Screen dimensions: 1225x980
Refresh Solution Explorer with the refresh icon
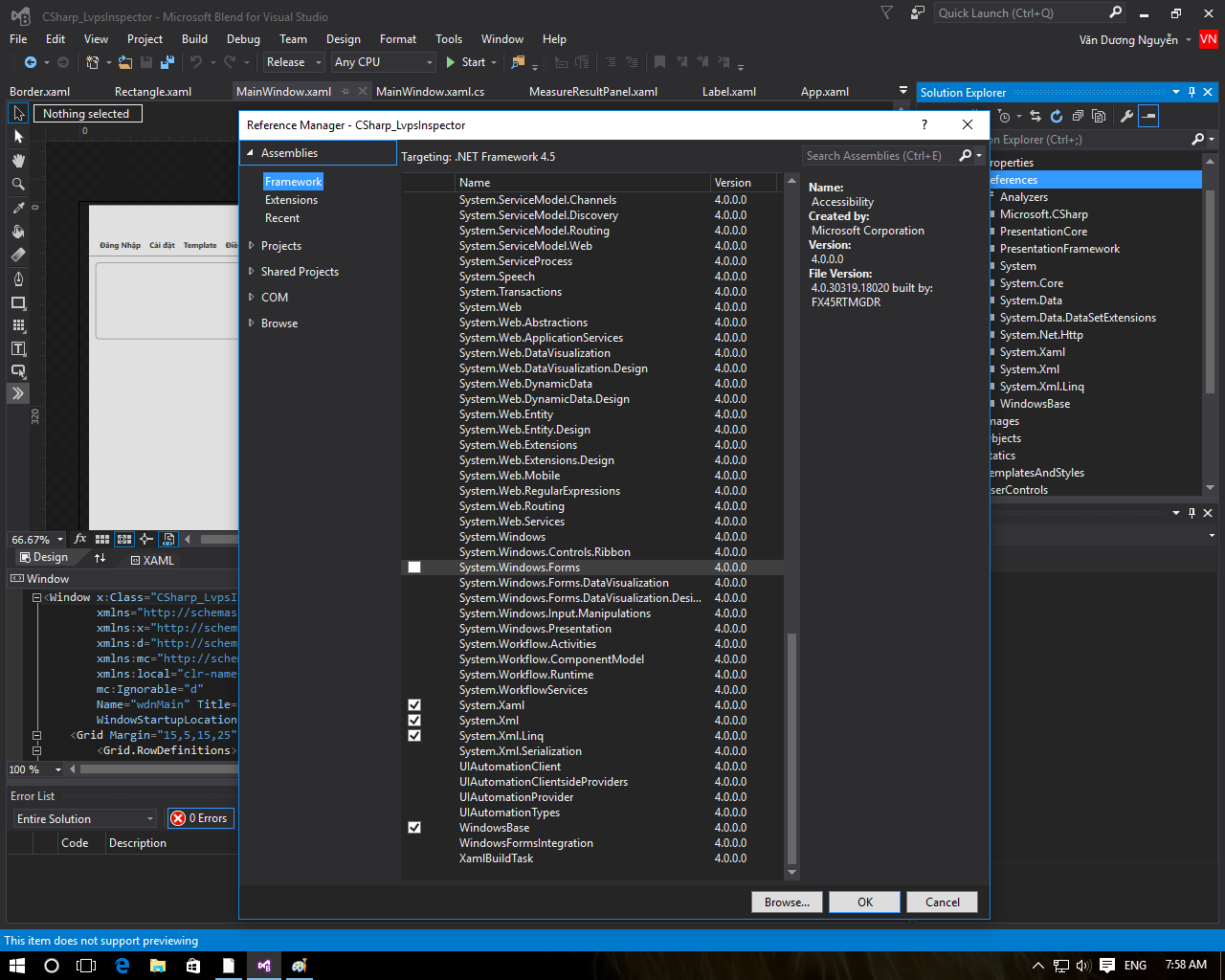[1057, 116]
